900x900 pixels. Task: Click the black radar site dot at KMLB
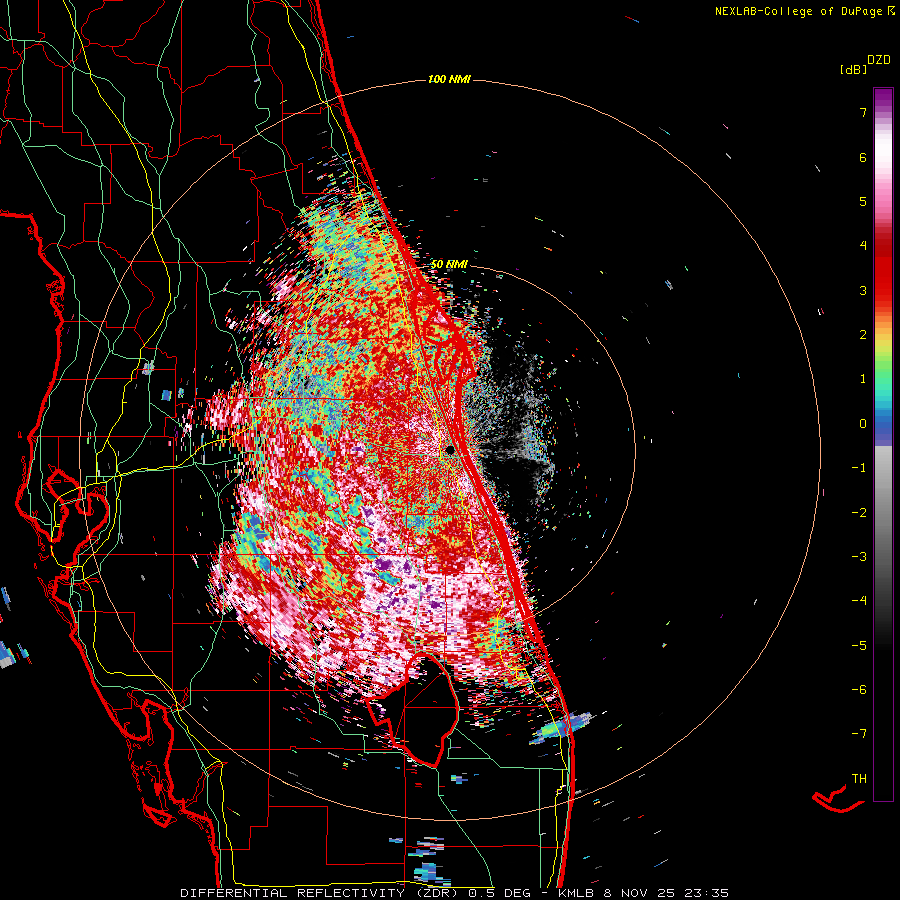click(x=451, y=449)
